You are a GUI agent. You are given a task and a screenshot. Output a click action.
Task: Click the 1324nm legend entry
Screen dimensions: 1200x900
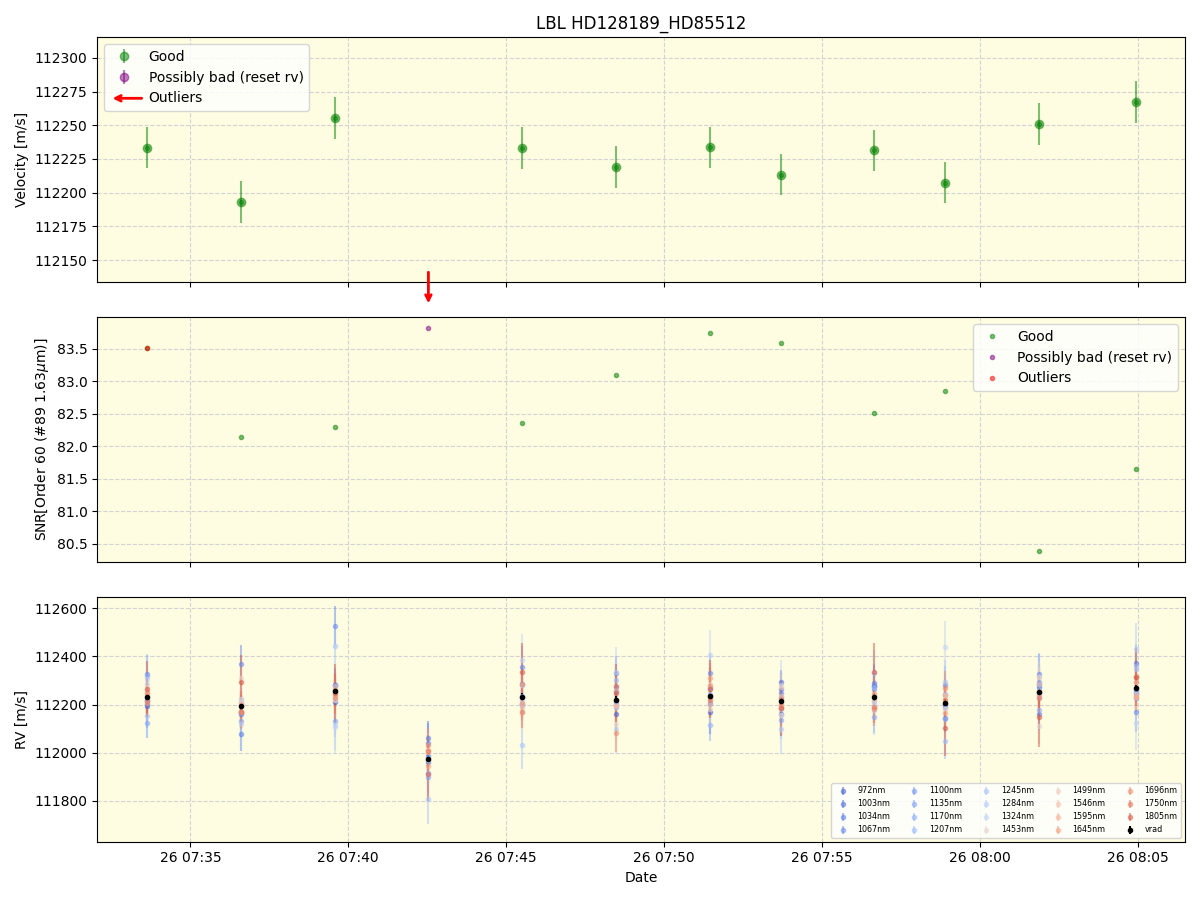1007,817
